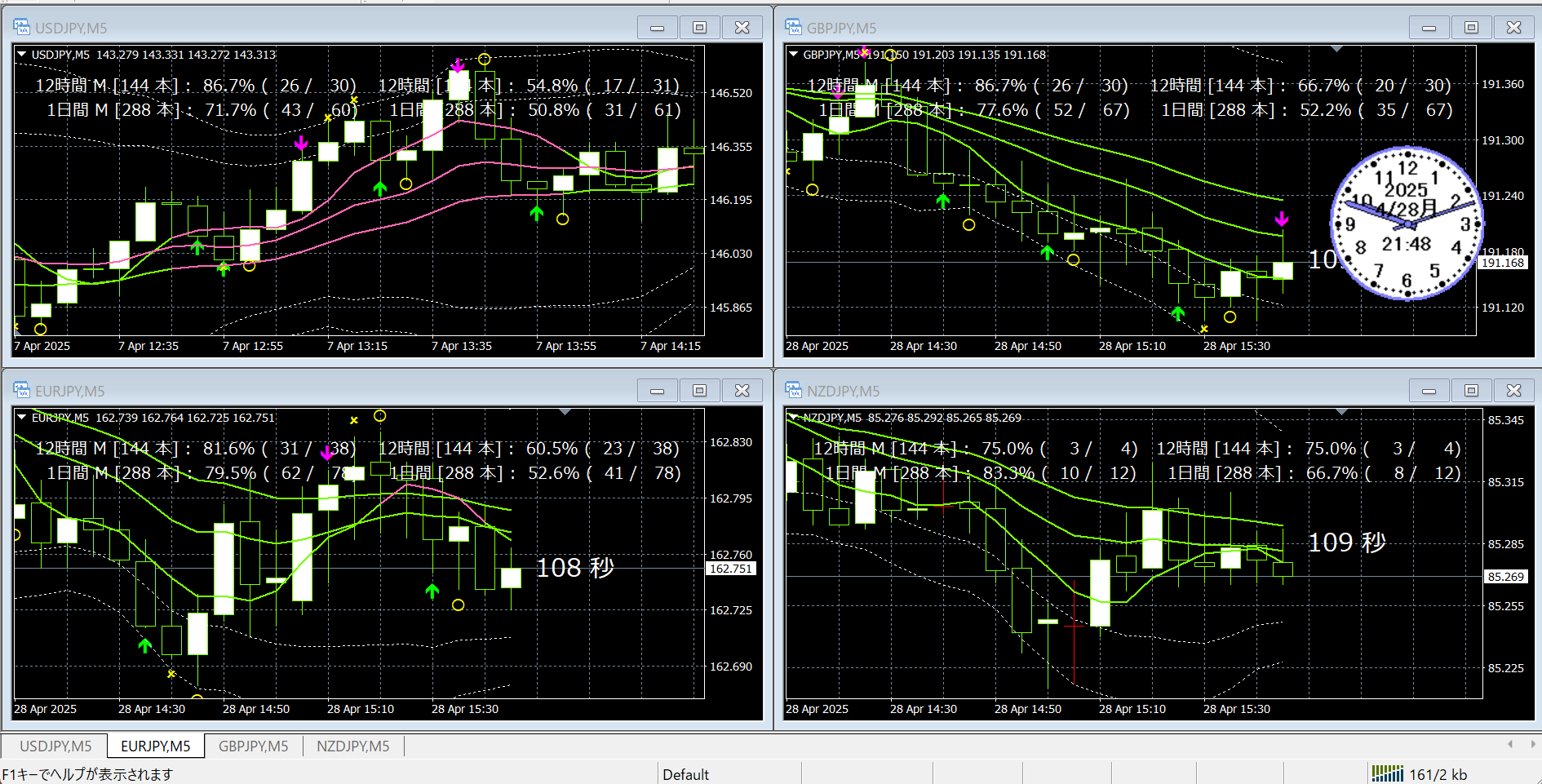Click the chart shift marker in NZDJPY chart
The width and height of the screenshot is (1542, 784).
point(1343,412)
